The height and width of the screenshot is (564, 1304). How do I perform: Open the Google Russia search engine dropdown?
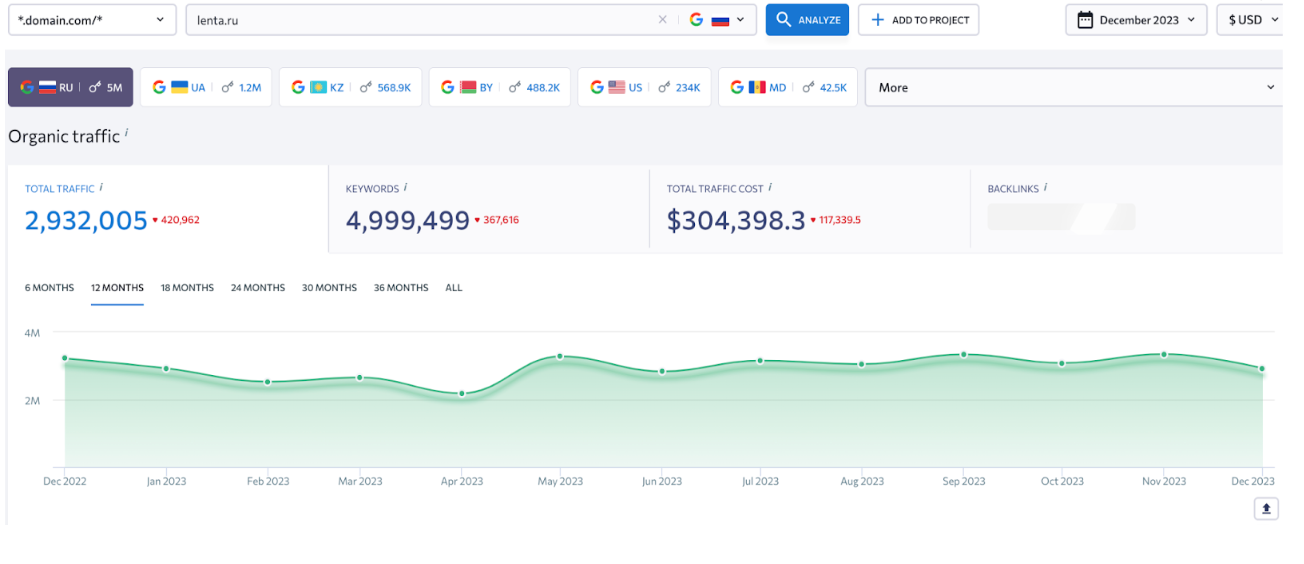point(720,20)
